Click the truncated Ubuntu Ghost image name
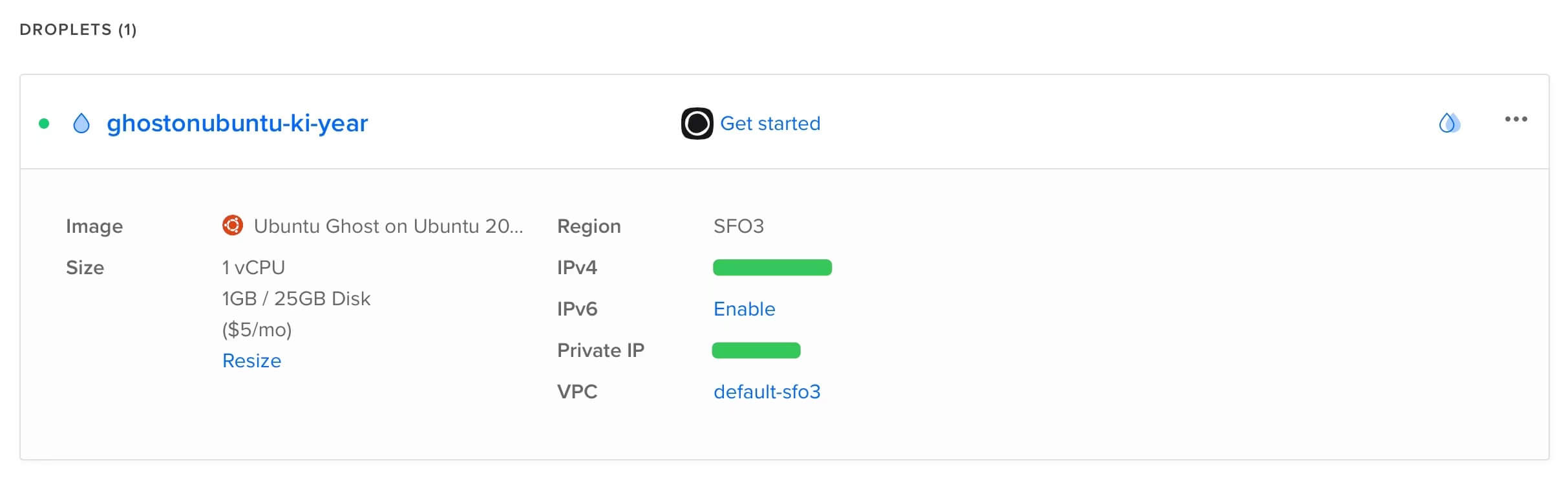Image resolution: width=1568 pixels, height=485 pixels. [388, 226]
